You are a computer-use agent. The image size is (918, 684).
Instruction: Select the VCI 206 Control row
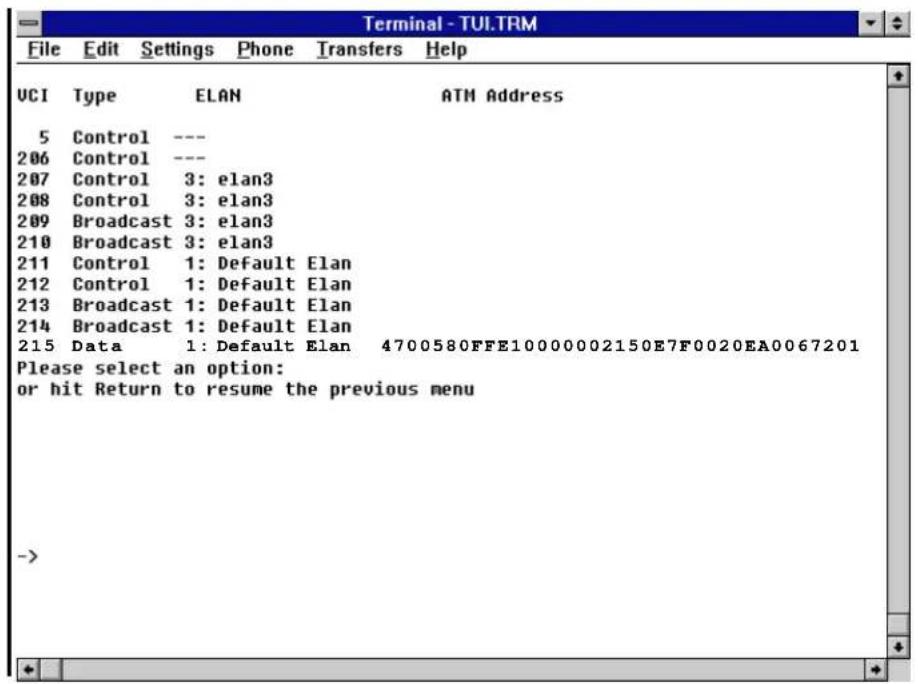pos(111,159)
